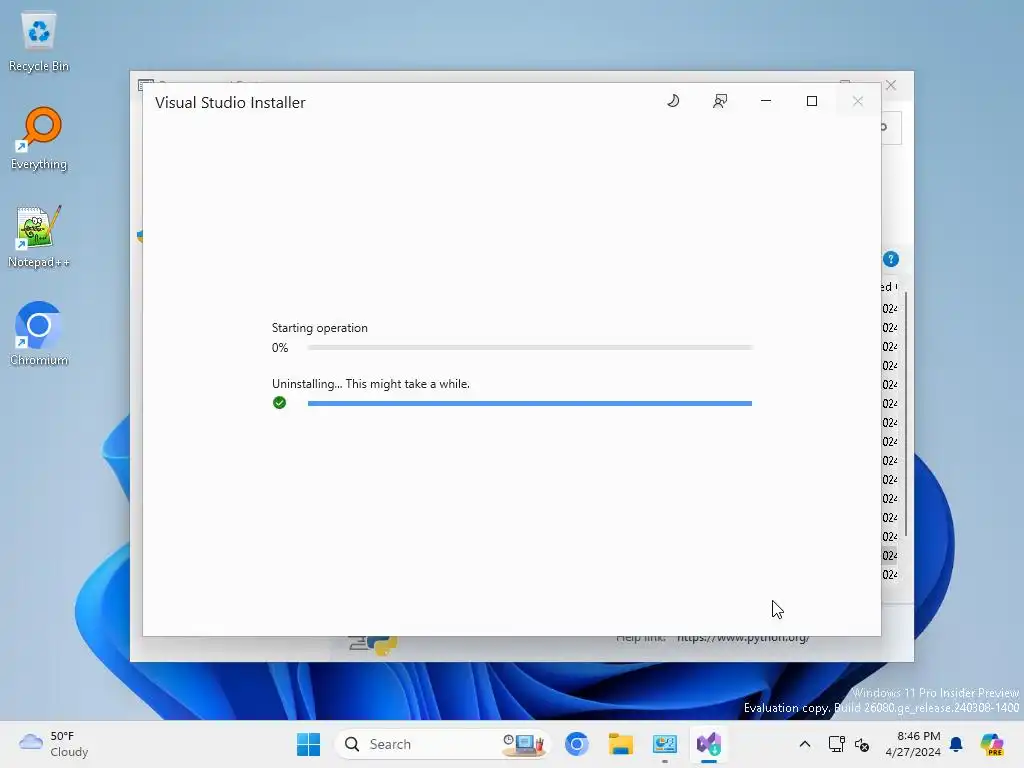Click the green checkmark status icon
This screenshot has width=1024, height=768.
[x=280, y=402]
